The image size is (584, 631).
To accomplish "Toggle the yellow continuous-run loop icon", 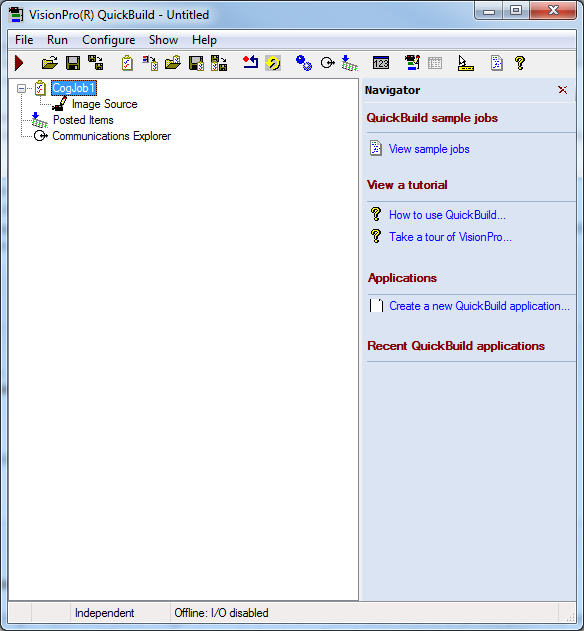I will point(273,63).
